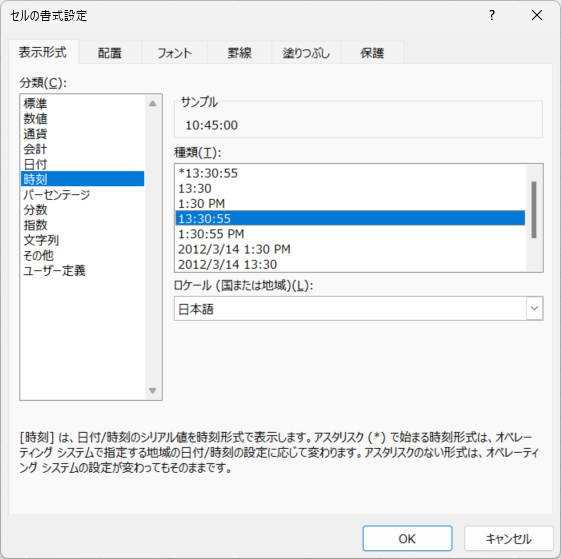The width and height of the screenshot is (561, 559).
Task: Click the キャンセル button
Action: click(508, 538)
